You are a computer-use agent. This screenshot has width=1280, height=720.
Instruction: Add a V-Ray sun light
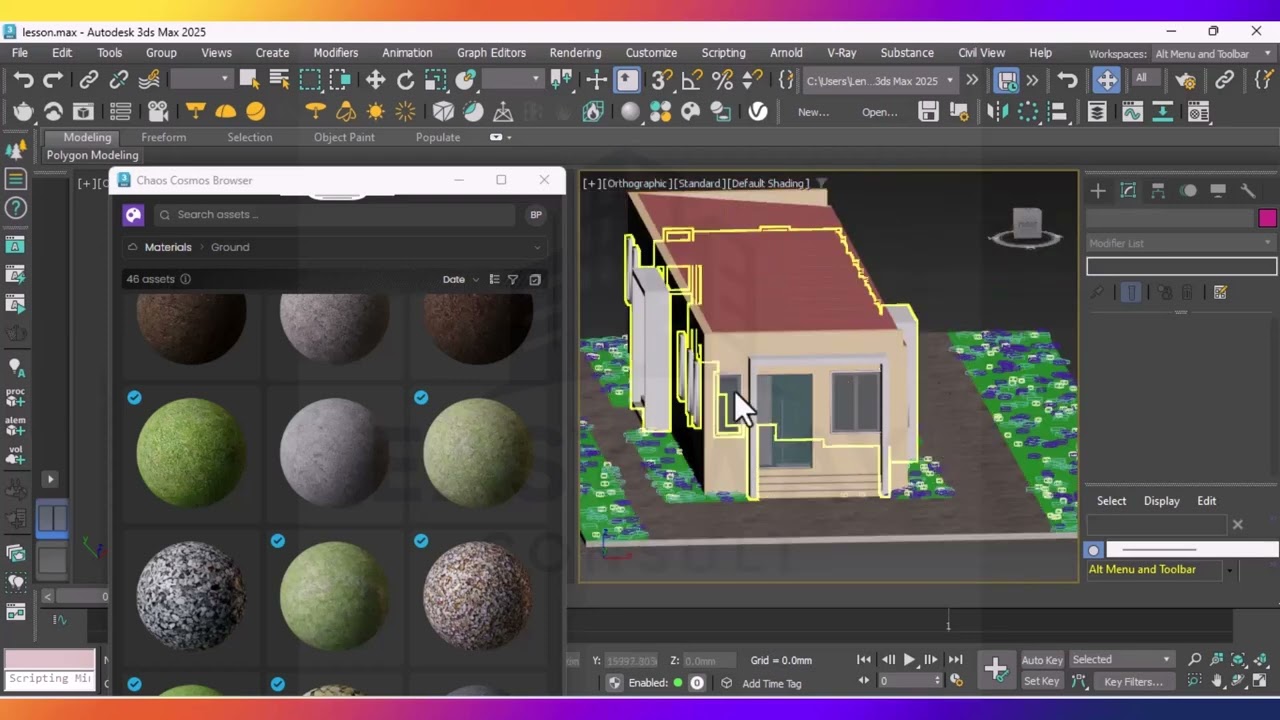375,112
